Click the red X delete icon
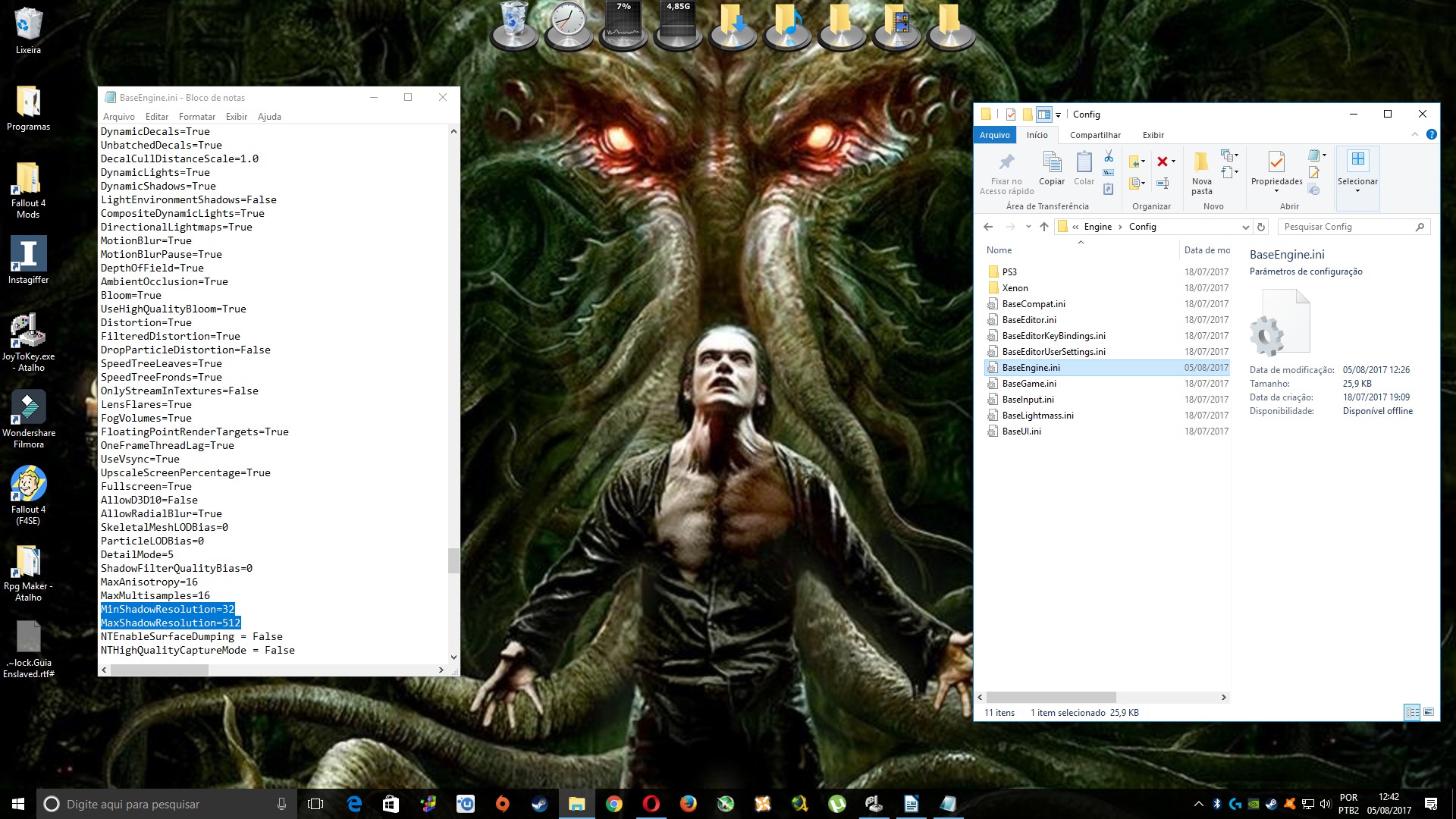1456x819 pixels. [1163, 162]
